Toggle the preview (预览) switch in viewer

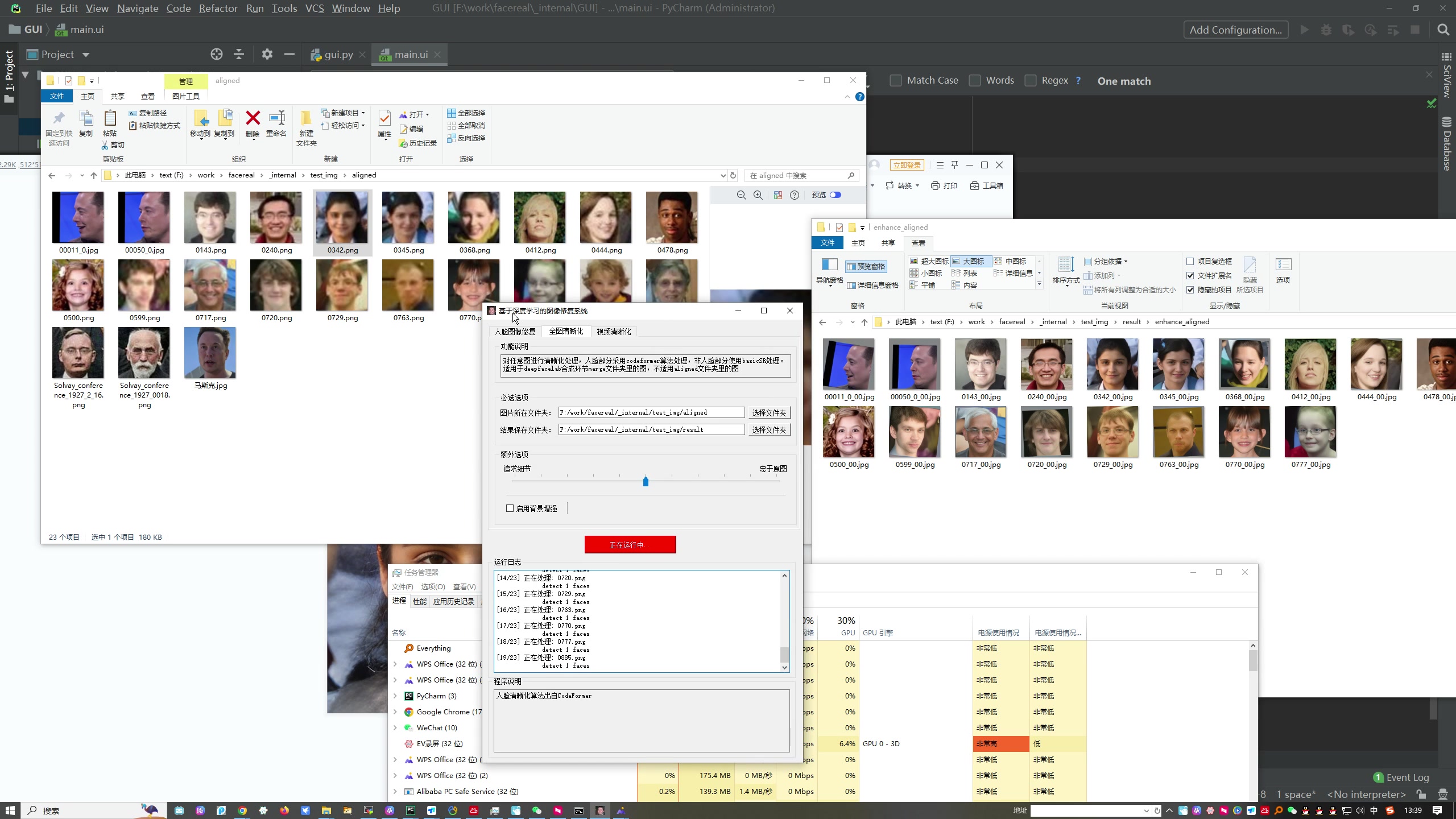click(835, 195)
